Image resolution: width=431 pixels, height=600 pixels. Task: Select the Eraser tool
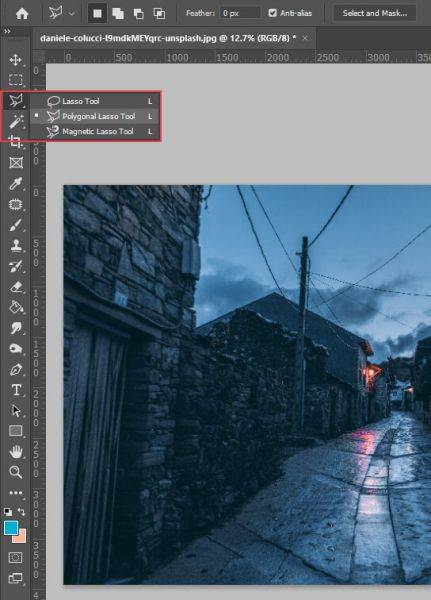[x=16, y=287]
